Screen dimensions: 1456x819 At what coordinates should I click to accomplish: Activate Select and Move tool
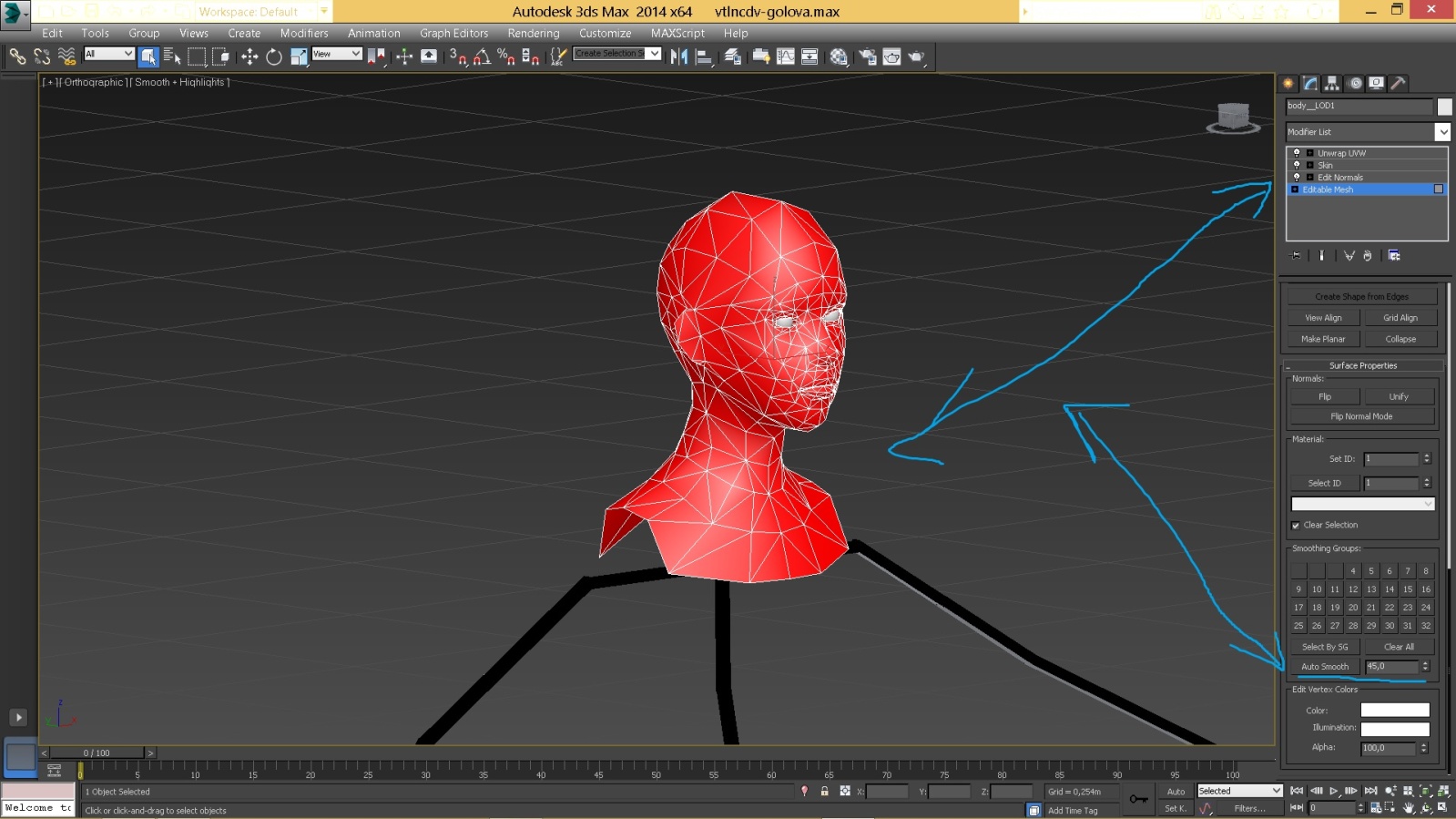coord(249,56)
